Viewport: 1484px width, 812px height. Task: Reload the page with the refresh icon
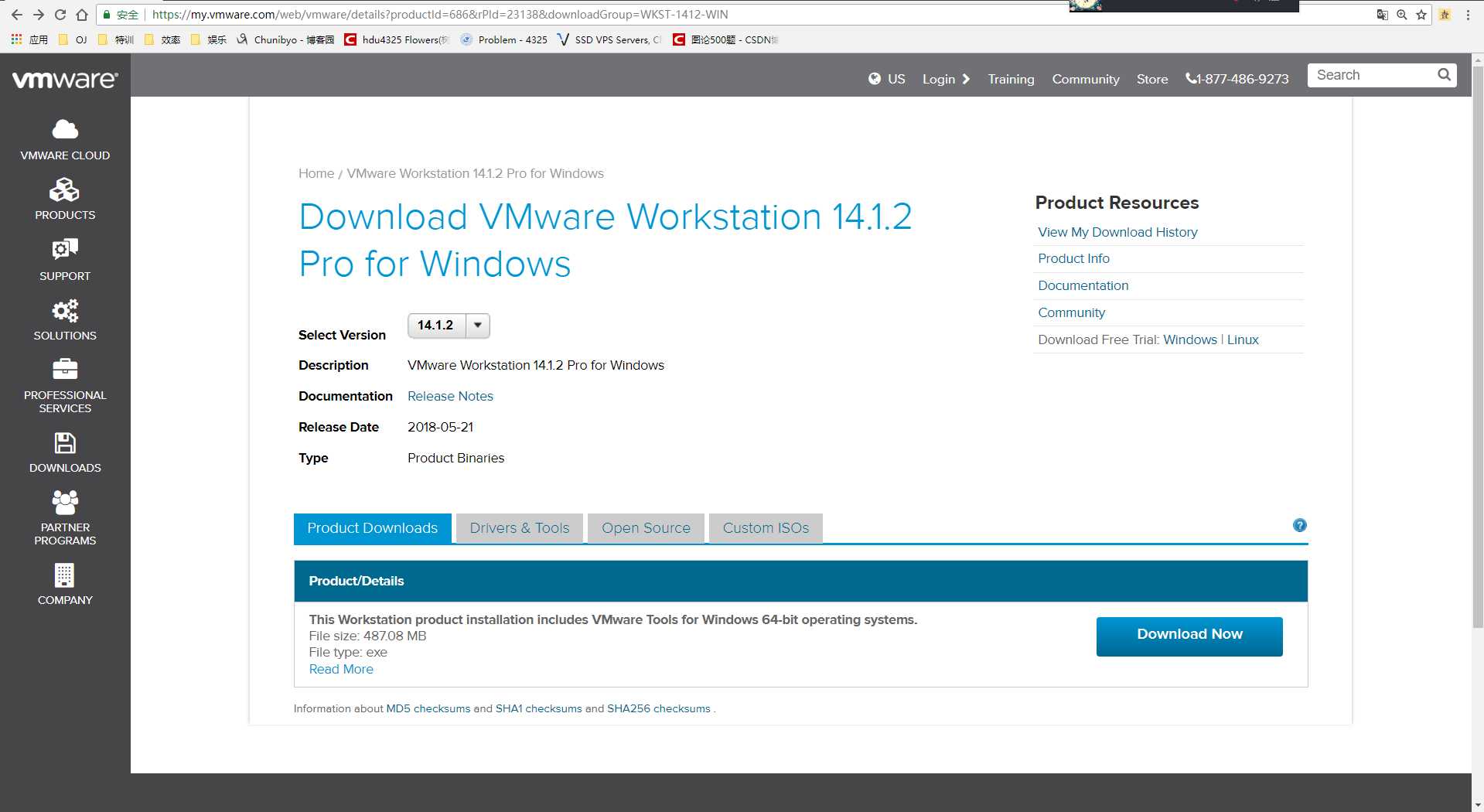click(60, 15)
